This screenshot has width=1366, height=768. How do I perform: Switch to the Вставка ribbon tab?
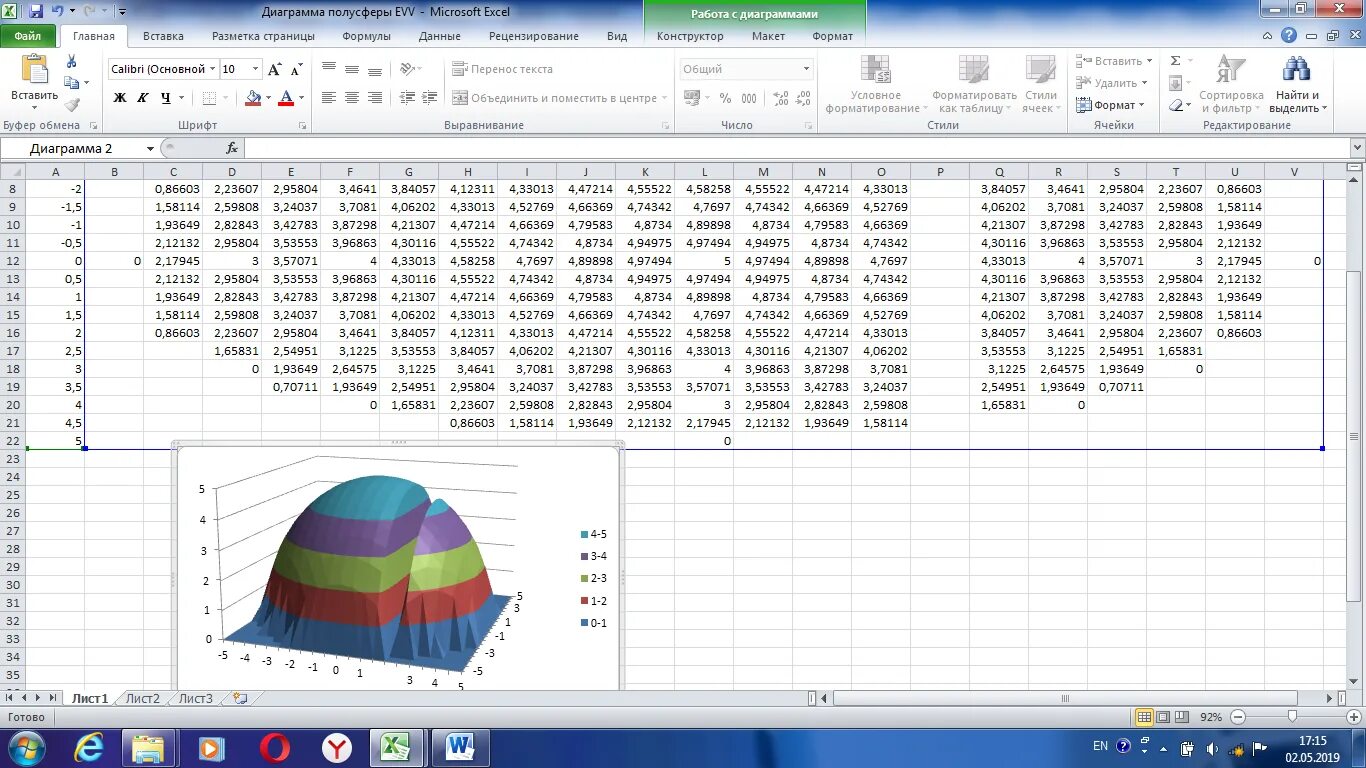(x=163, y=36)
